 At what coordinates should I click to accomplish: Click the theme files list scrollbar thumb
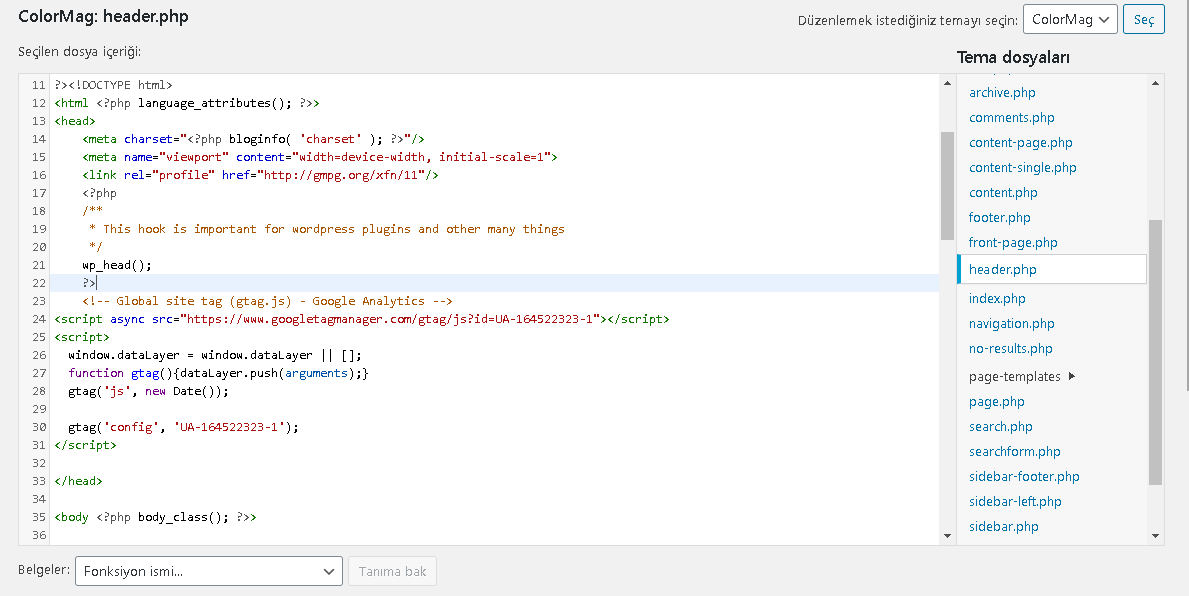[1156, 352]
